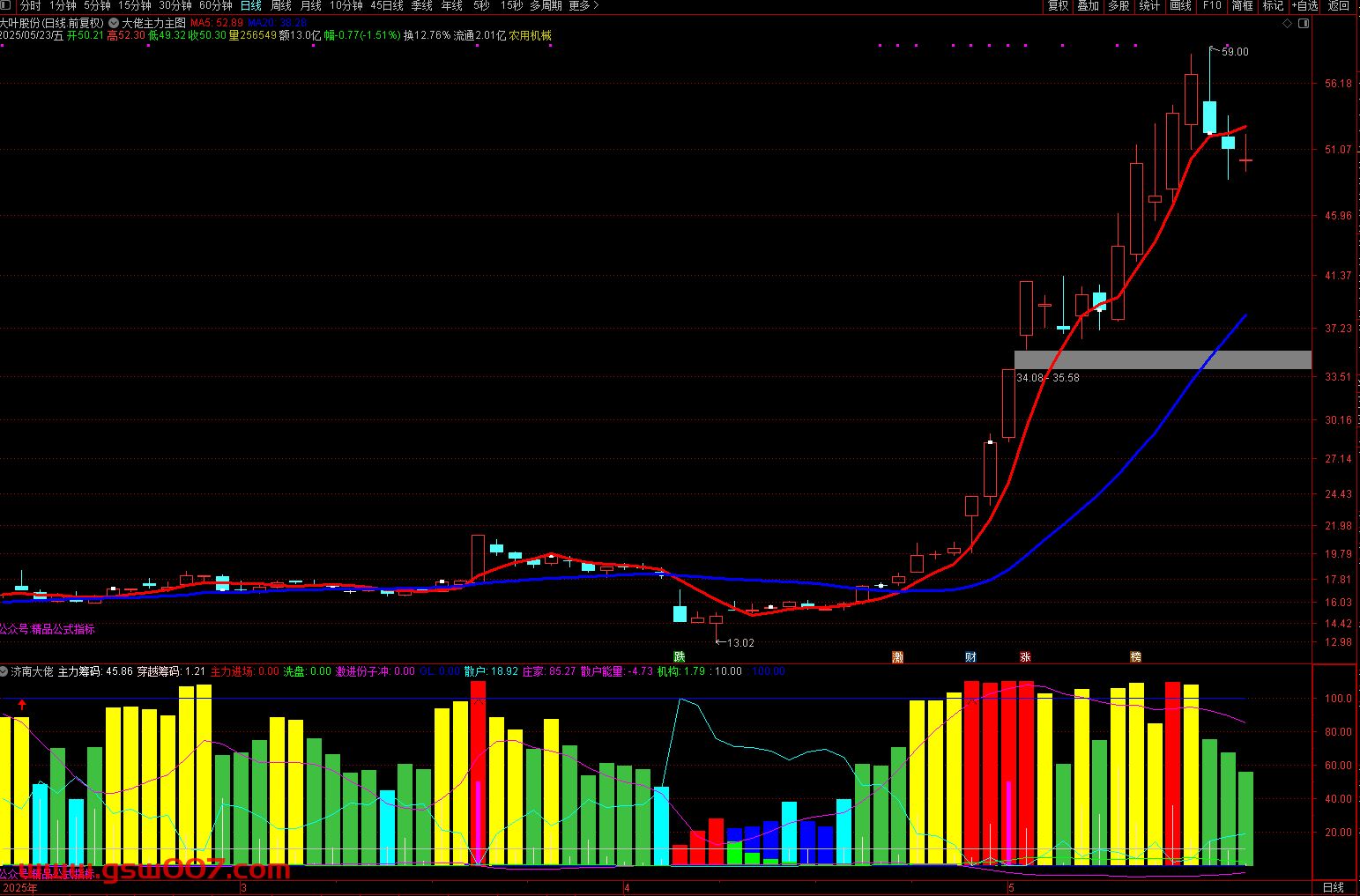Switch to 45日线 period
This screenshot has width=1360, height=896.
coord(387,5)
